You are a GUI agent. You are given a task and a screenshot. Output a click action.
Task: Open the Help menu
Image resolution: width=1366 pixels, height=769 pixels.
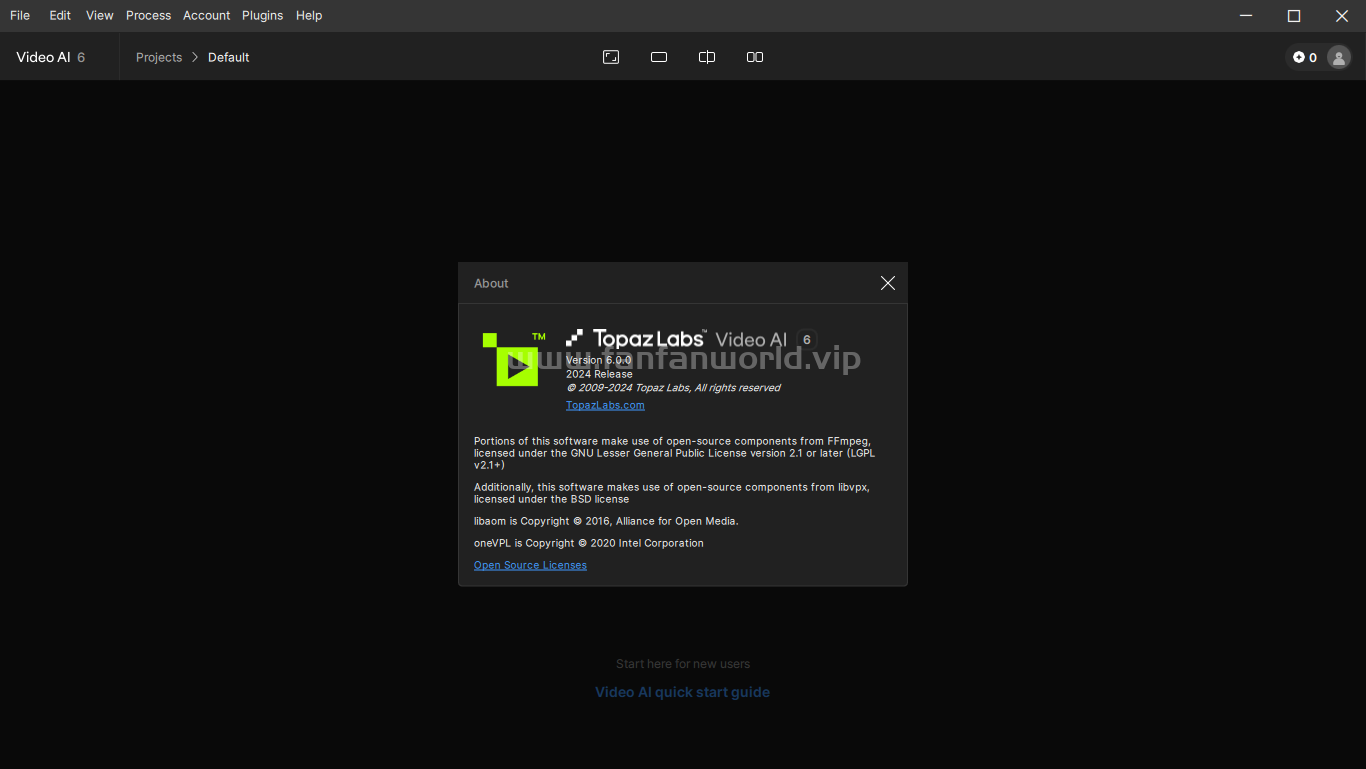pos(309,15)
